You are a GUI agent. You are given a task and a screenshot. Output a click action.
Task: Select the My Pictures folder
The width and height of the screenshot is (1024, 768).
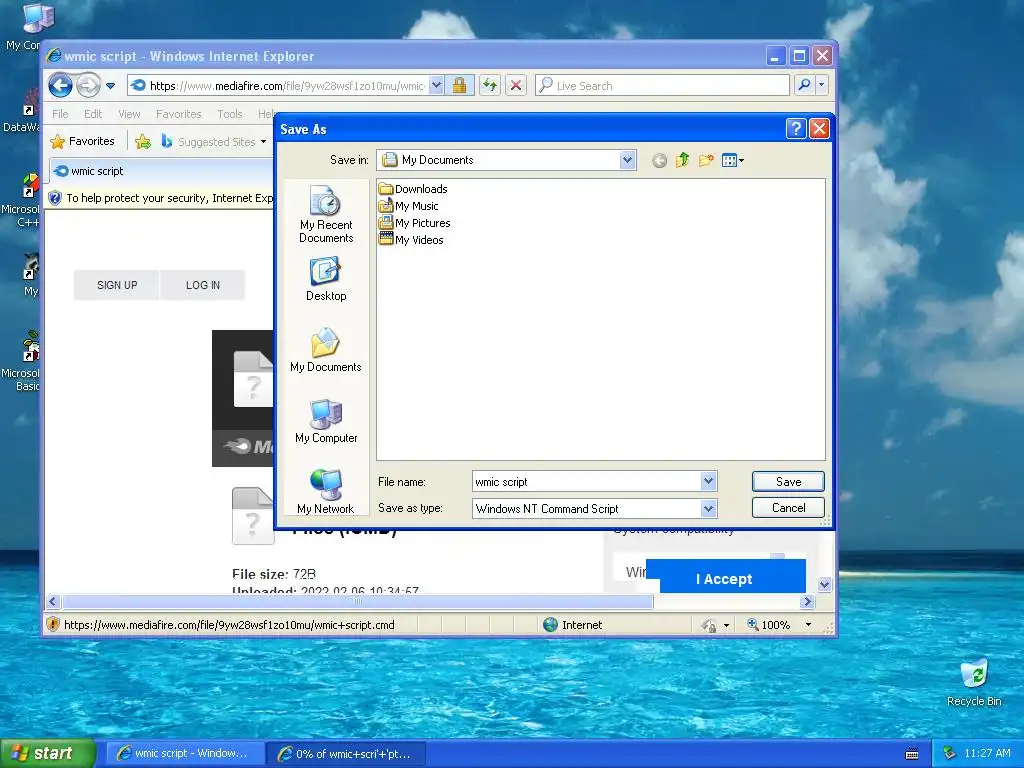click(415, 223)
